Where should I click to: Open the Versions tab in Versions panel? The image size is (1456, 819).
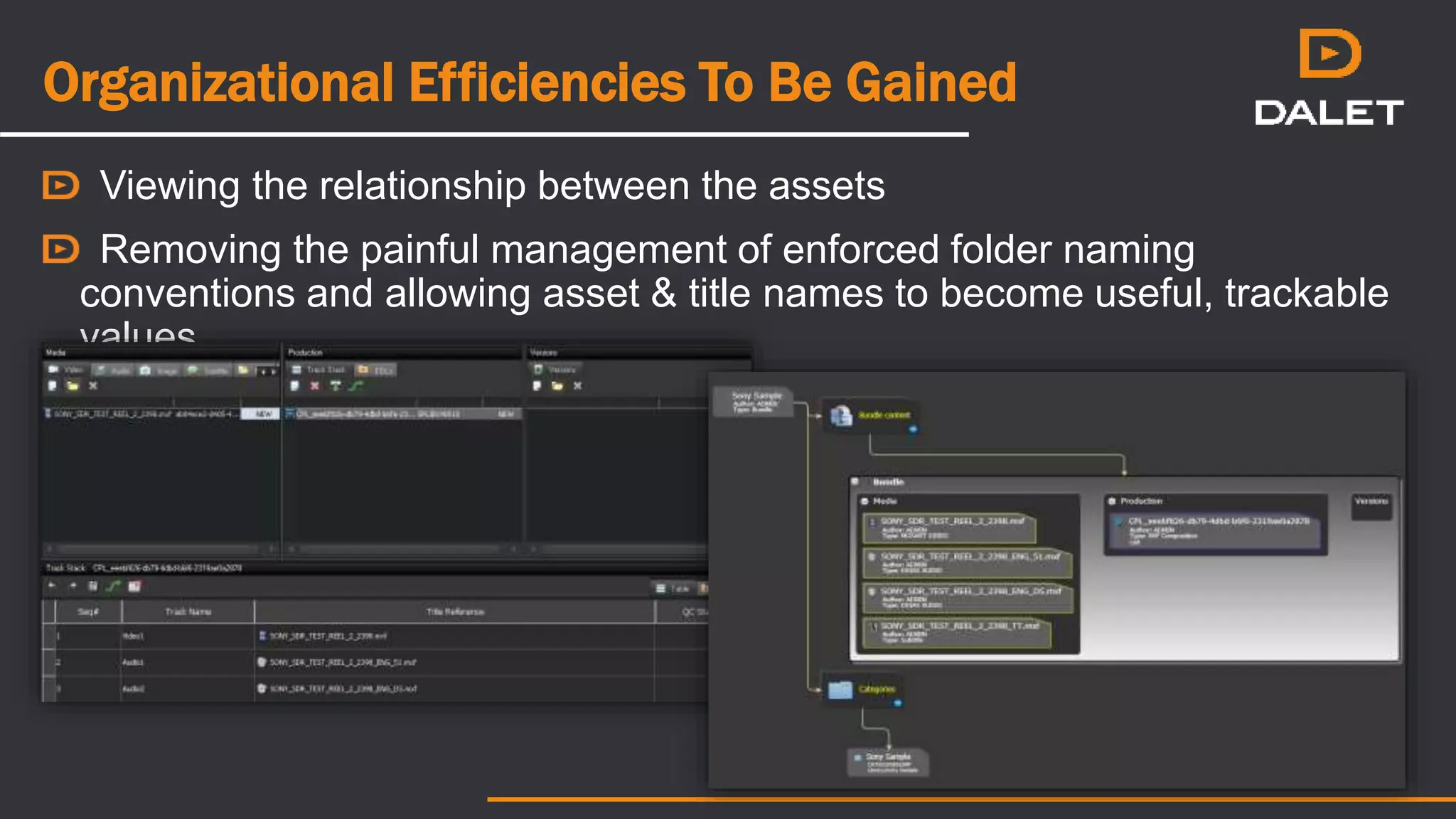555,370
